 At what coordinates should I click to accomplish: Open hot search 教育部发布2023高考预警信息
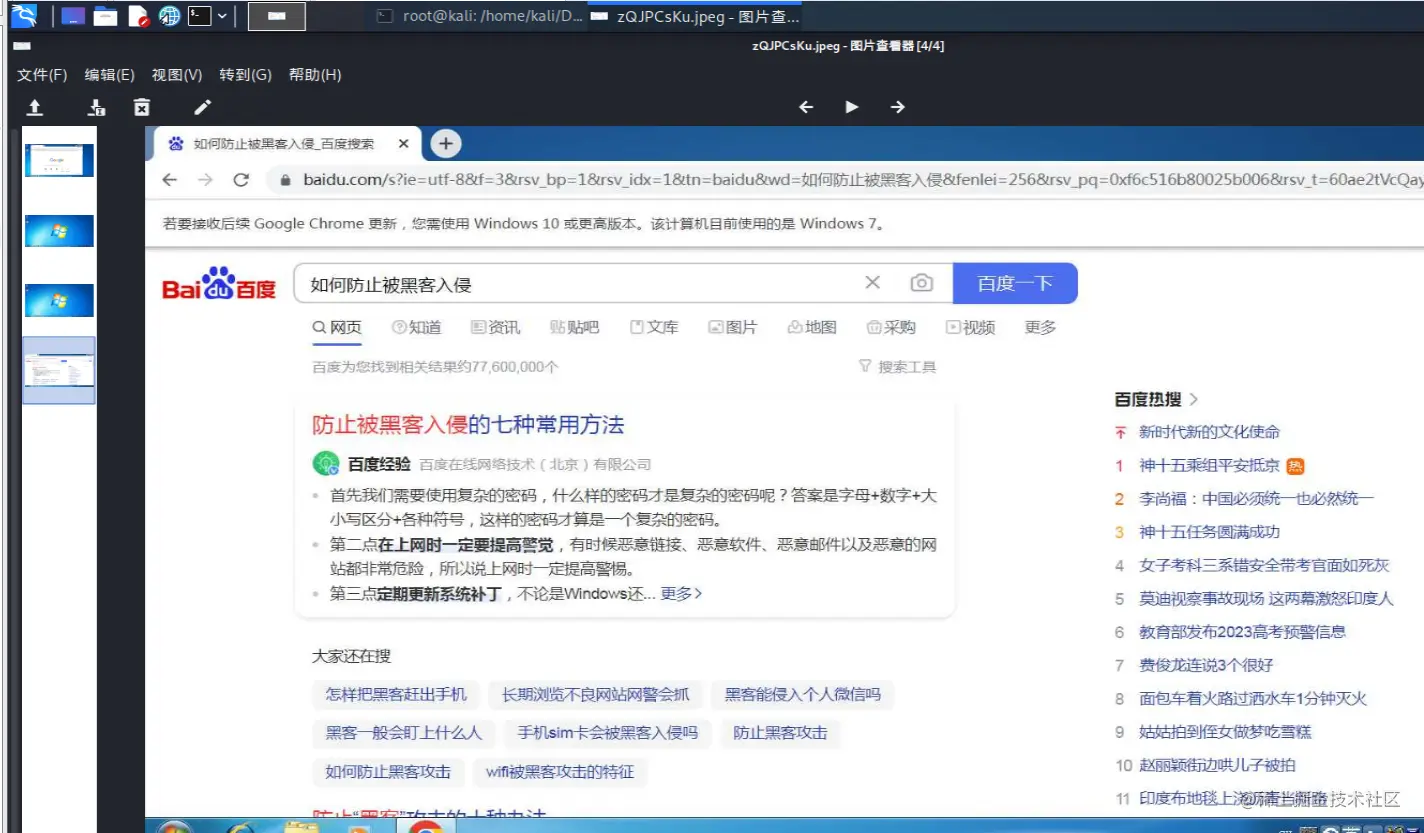coord(1243,632)
